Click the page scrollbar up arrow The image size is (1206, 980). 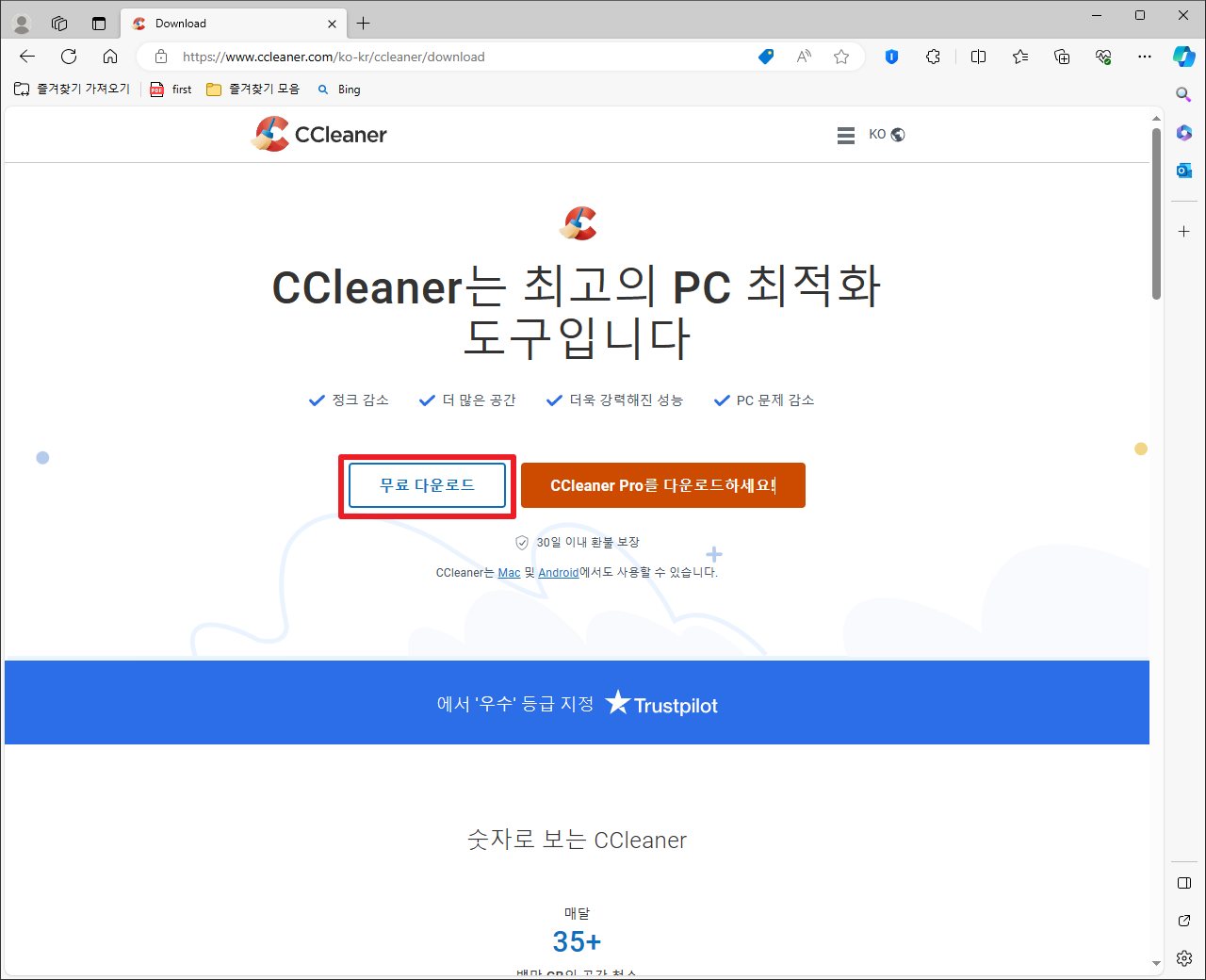tap(1156, 119)
